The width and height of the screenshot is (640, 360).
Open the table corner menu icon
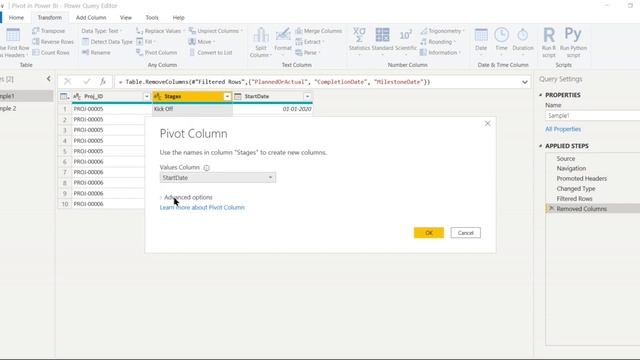[x=64, y=96]
